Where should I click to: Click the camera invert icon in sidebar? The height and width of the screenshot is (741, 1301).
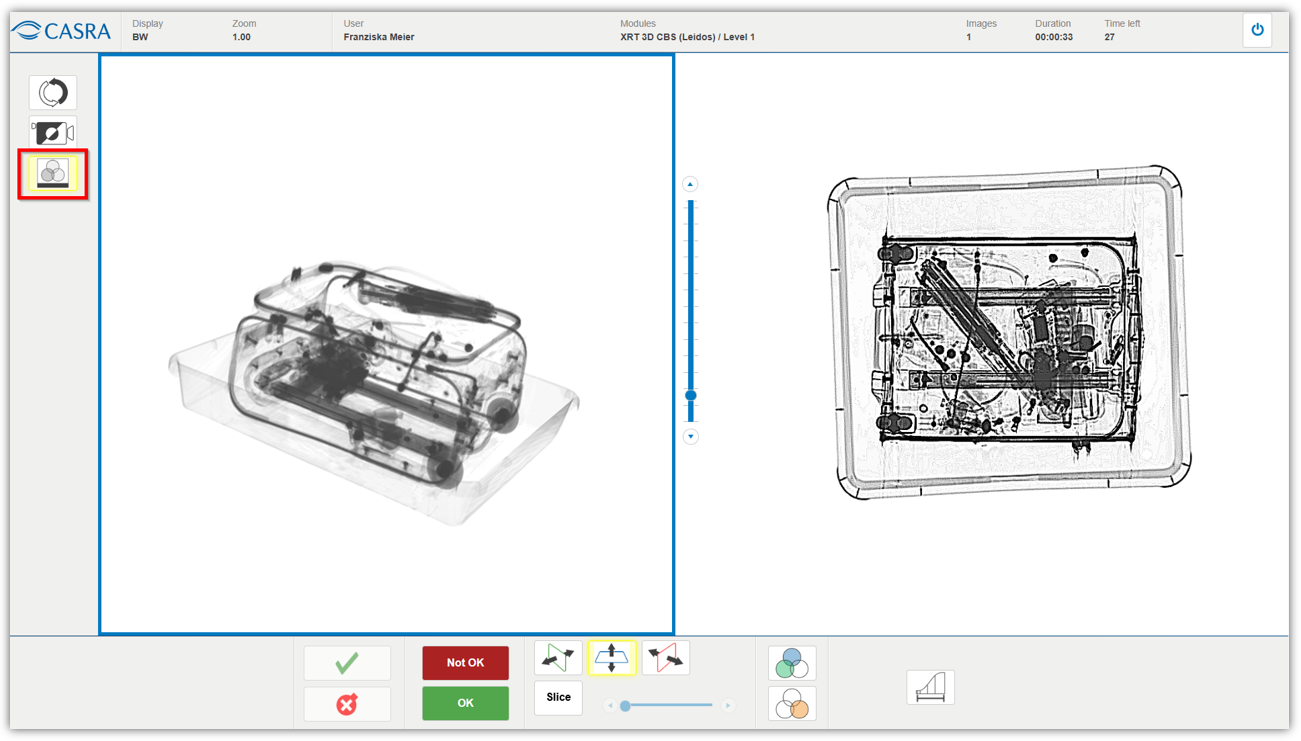click(53, 132)
